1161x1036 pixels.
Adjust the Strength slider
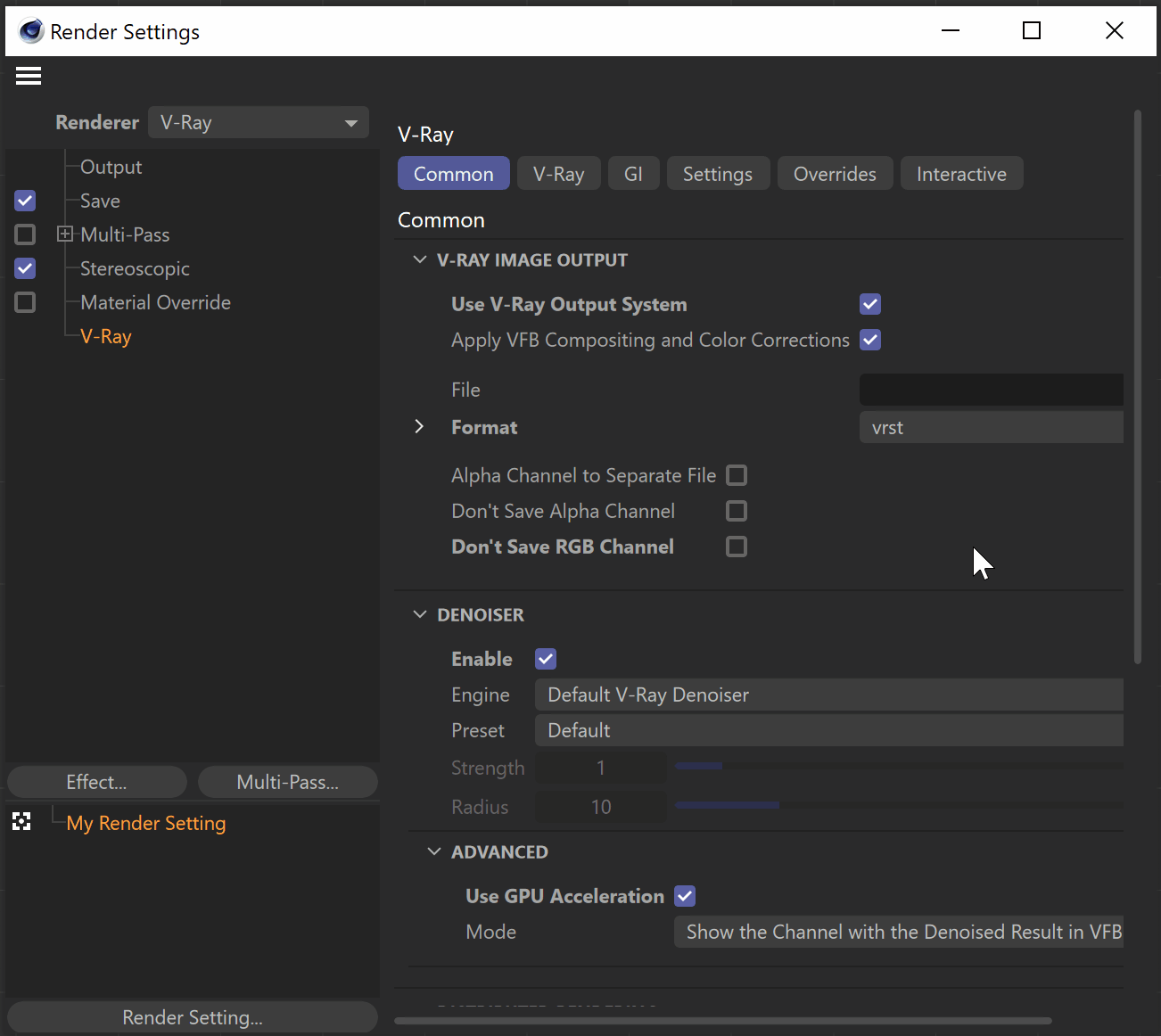[899, 766]
